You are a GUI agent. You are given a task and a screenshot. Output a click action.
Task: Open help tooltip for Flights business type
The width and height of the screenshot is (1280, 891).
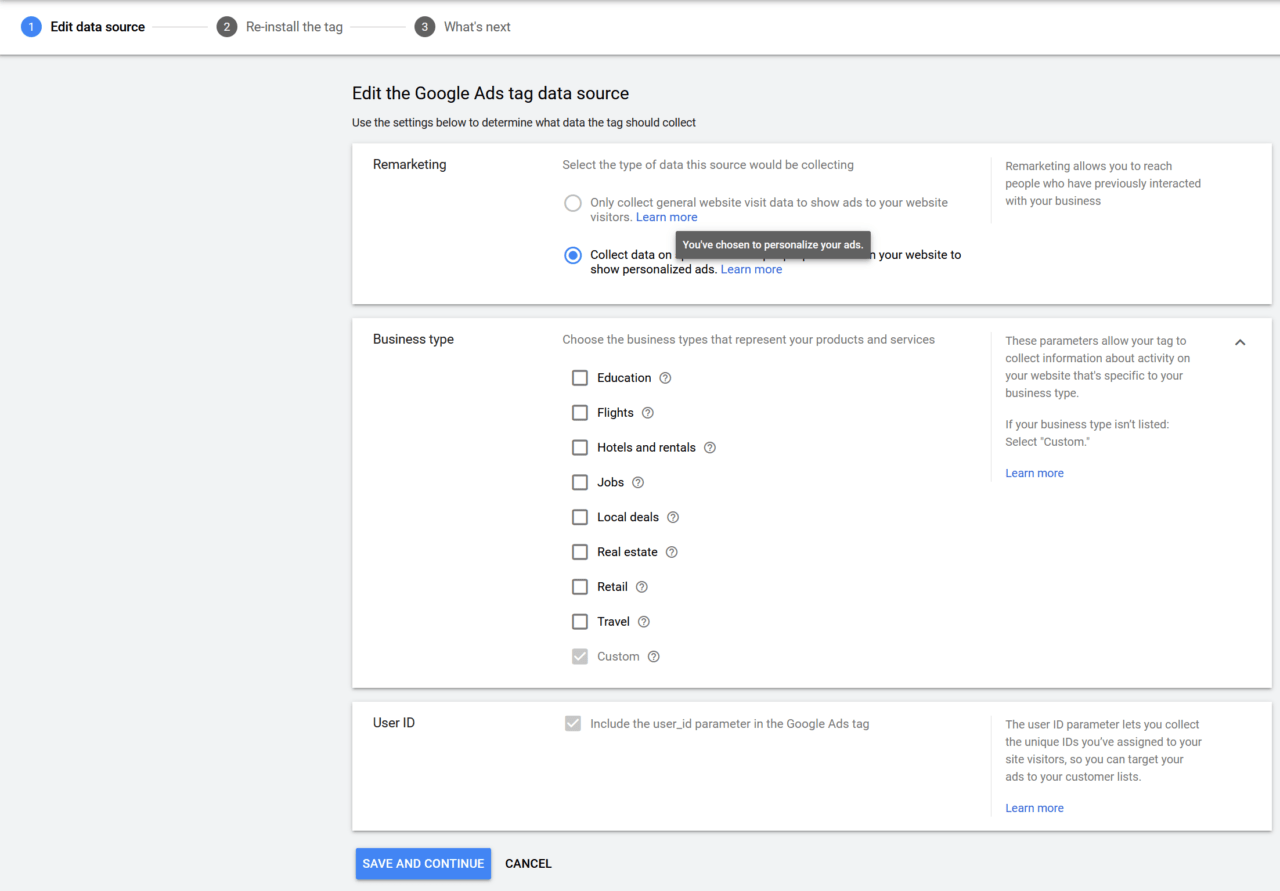tap(647, 412)
